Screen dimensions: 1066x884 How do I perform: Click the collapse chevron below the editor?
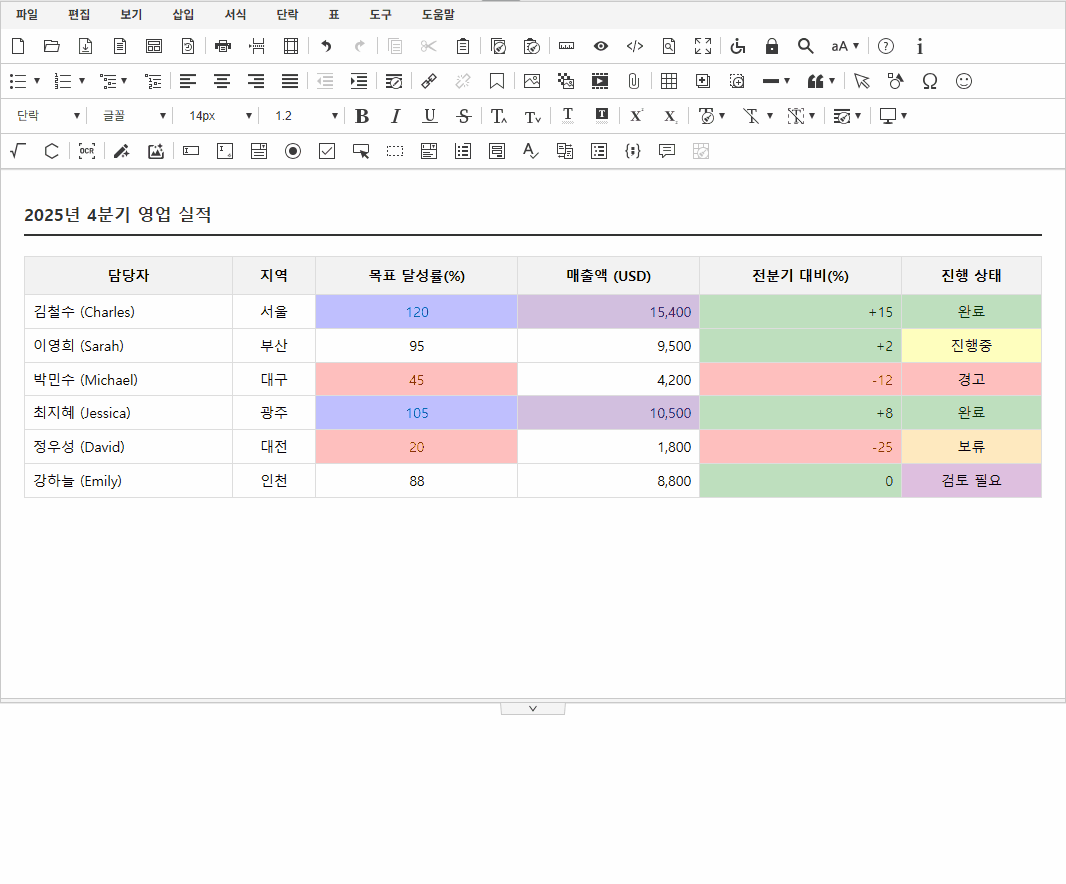click(533, 708)
